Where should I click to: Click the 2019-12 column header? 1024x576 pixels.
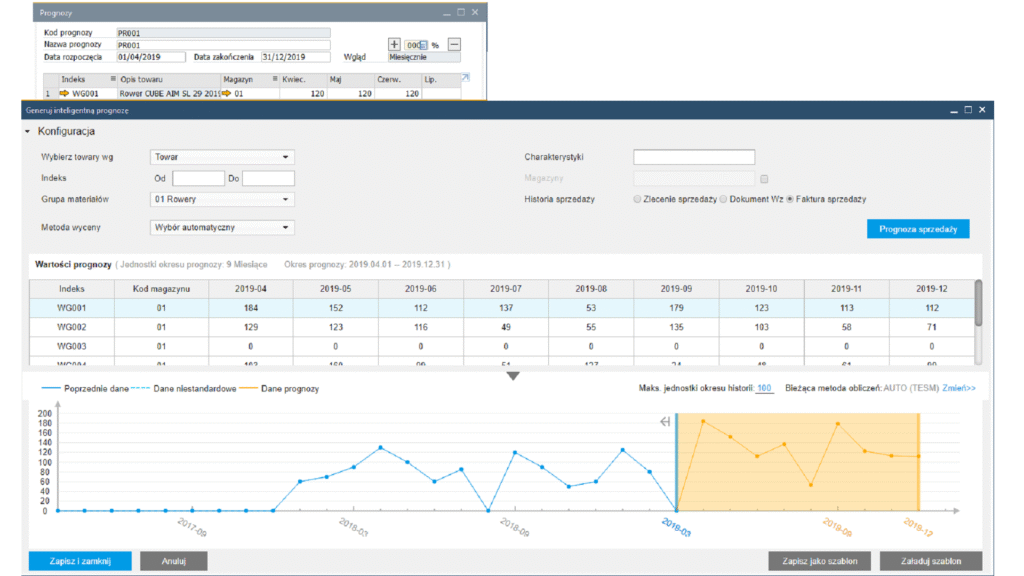tap(931, 289)
